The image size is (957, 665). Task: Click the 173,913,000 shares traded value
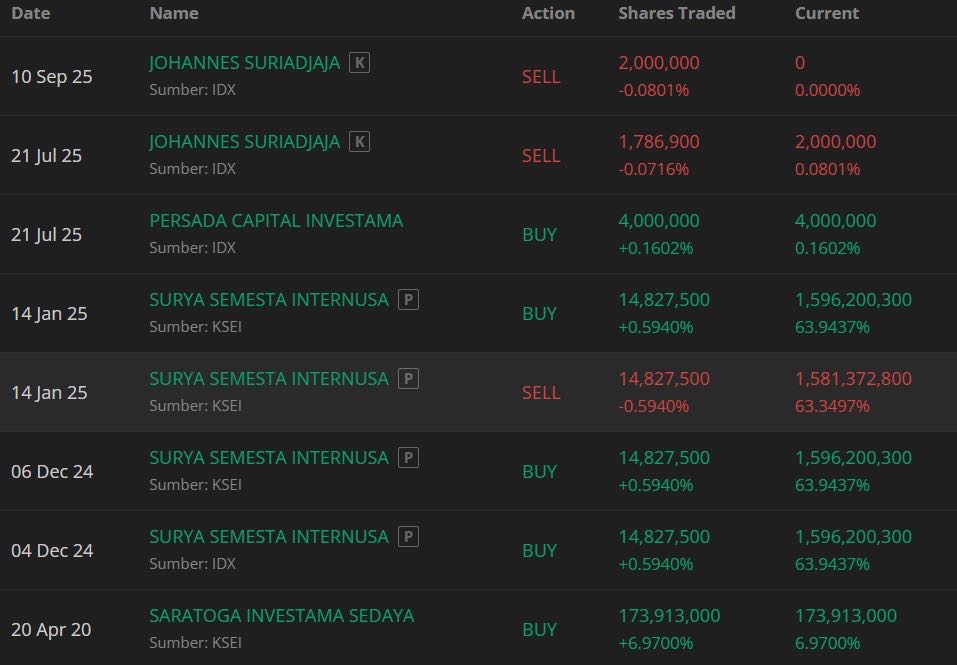click(669, 616)
